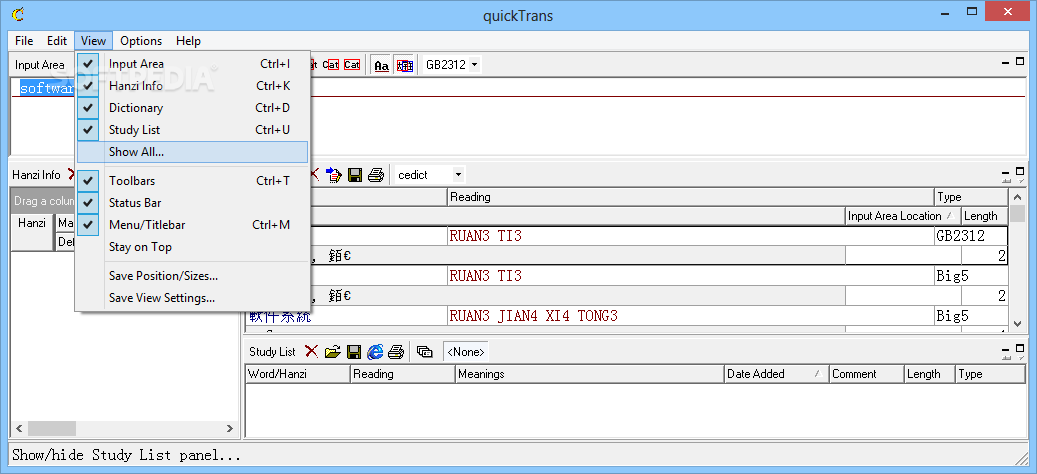
Task: Open the <None> study list dropdown
Action: pos(466,352)
